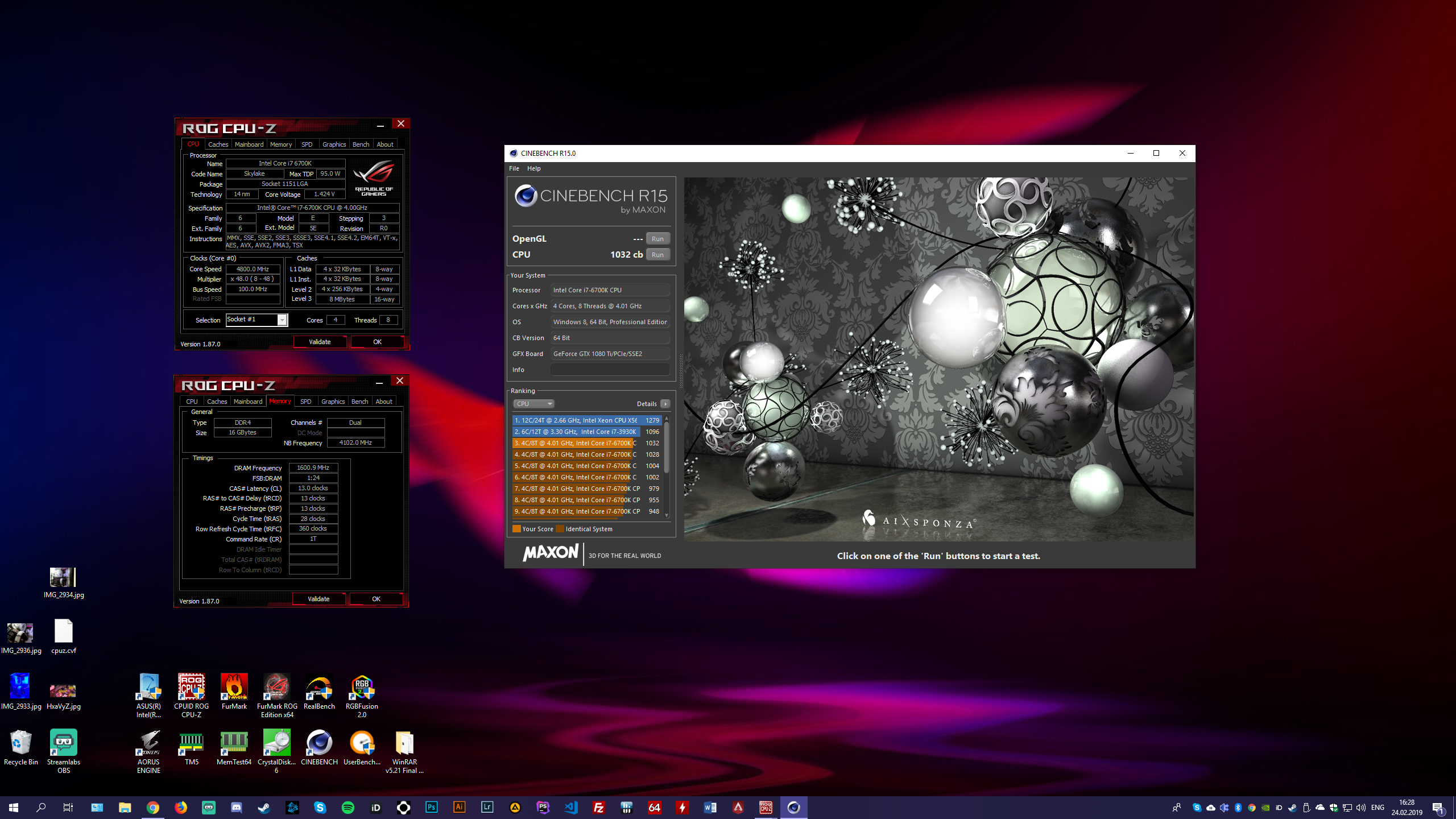The width and height of the screenshot is (1456, 819).
Task: Open Lightroom from the taskbar
Action: 487,807
